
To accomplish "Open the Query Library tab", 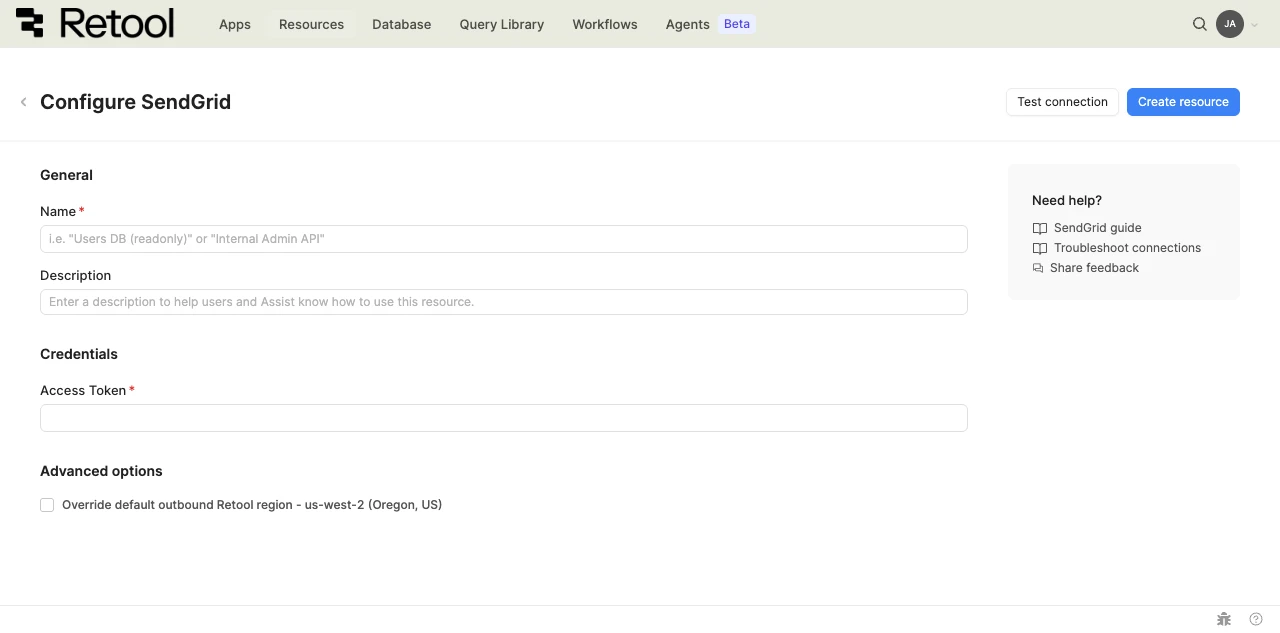I will click(x=502, y=24).
